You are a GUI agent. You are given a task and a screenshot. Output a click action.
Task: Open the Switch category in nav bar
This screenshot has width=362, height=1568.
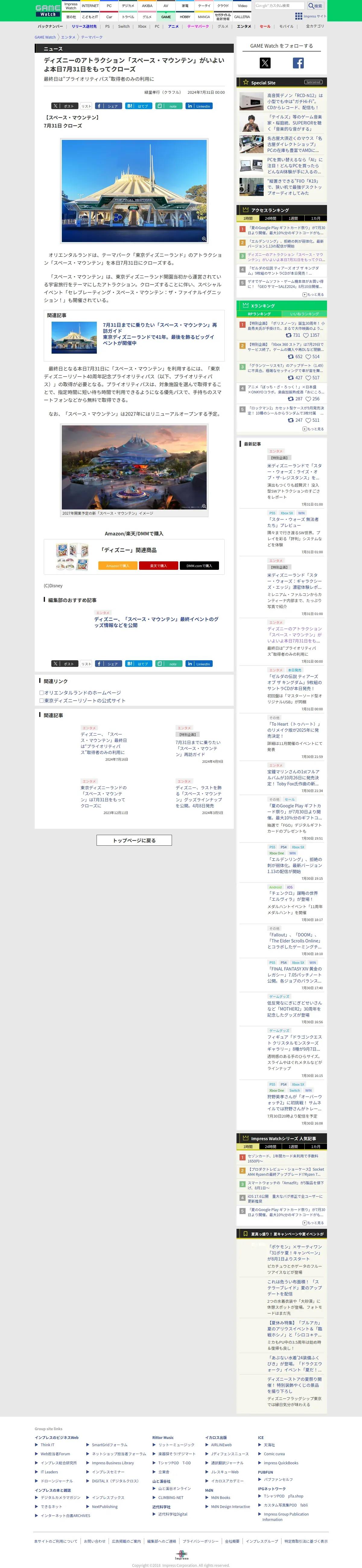(124, 27)
